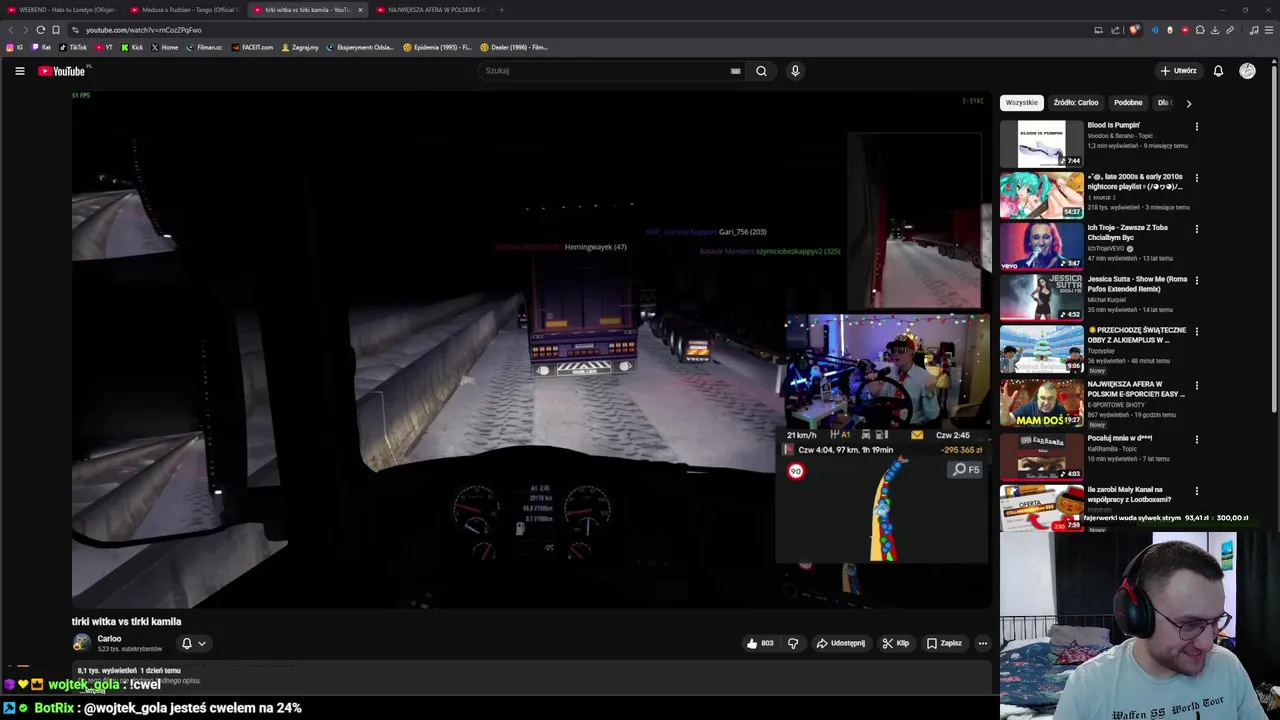Go to the YouTube home logo

(62, 71)
